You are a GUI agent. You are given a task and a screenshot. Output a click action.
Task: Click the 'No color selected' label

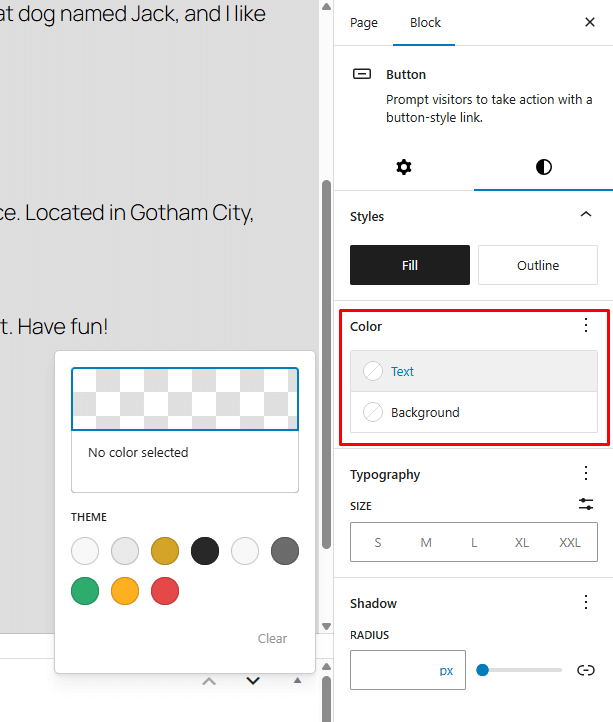138,452
